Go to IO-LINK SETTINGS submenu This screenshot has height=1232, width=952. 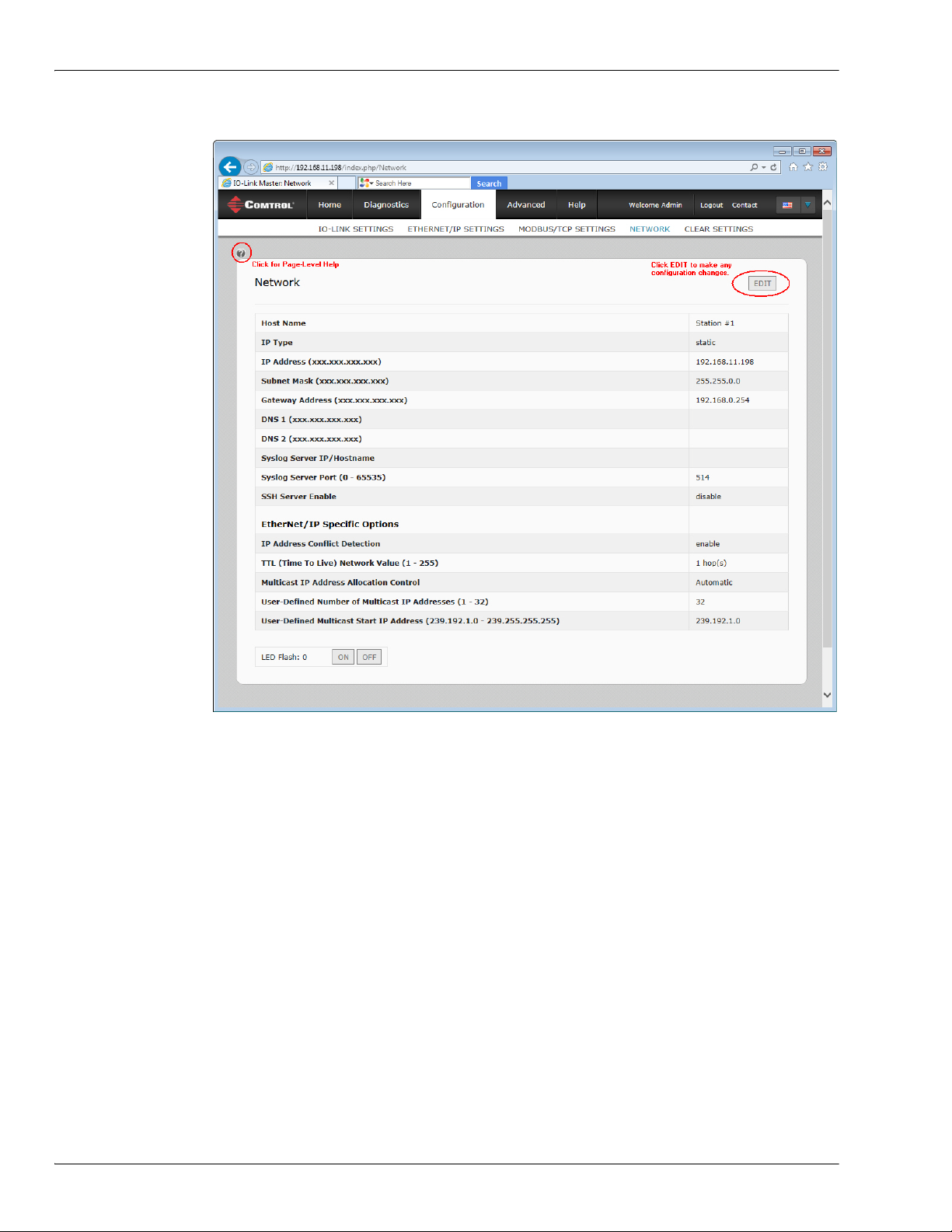[x=356, y=229]
